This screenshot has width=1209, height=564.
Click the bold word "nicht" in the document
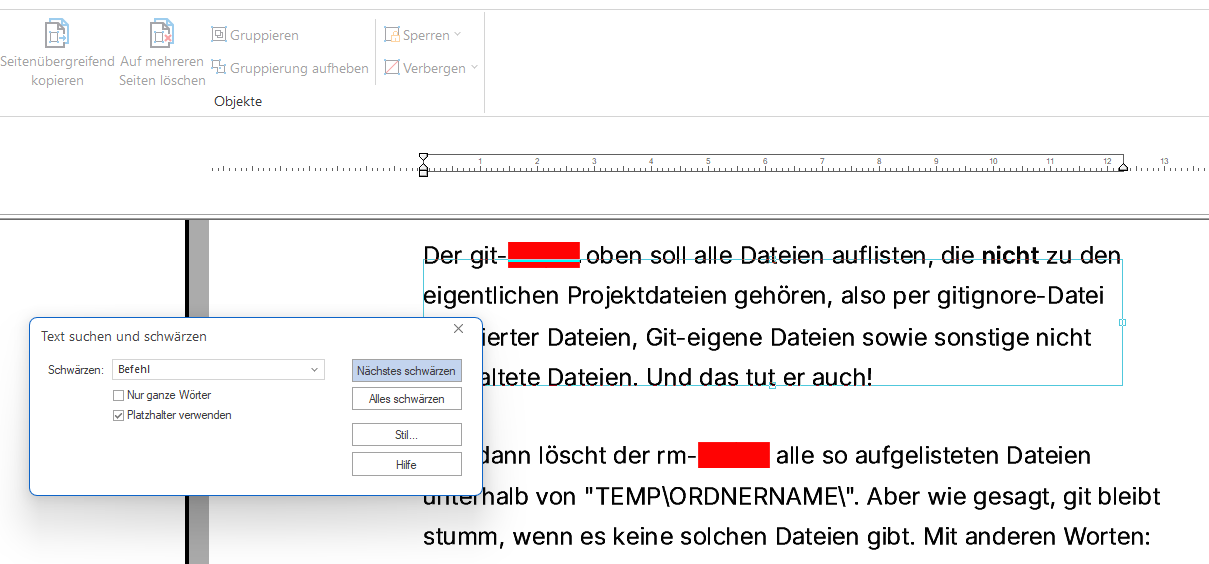1010,256
